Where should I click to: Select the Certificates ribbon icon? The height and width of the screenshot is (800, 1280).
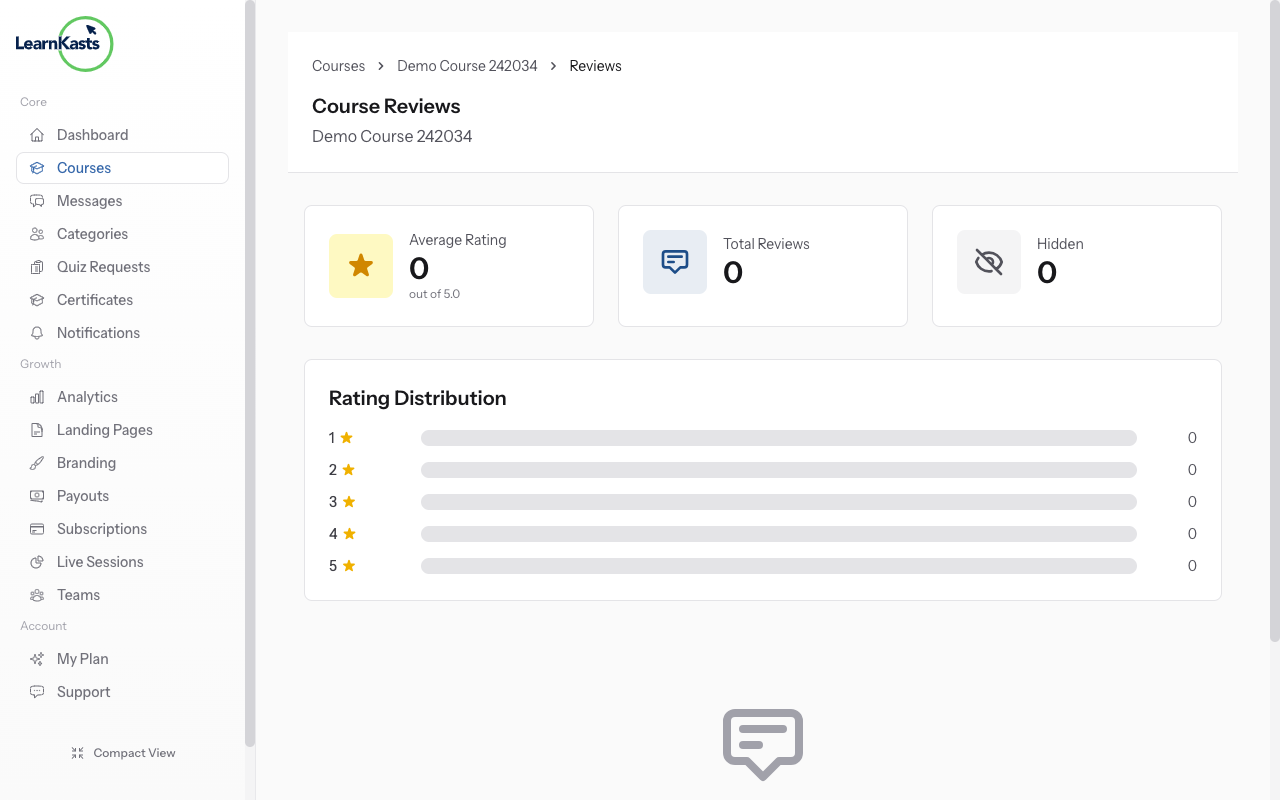pos(37,299)
